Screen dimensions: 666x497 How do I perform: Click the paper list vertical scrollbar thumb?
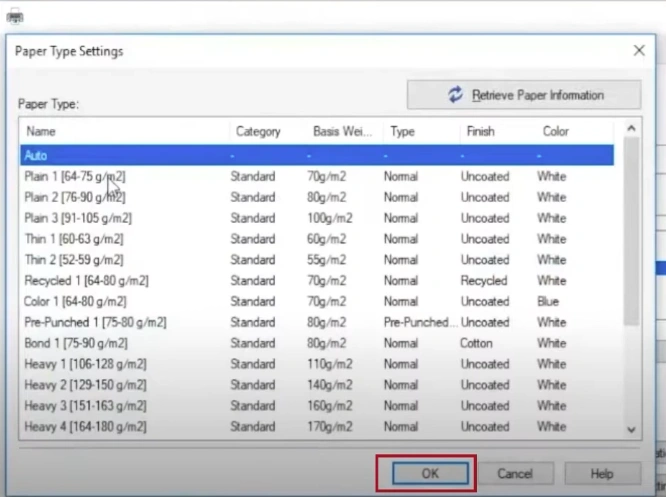coord(632,232)
